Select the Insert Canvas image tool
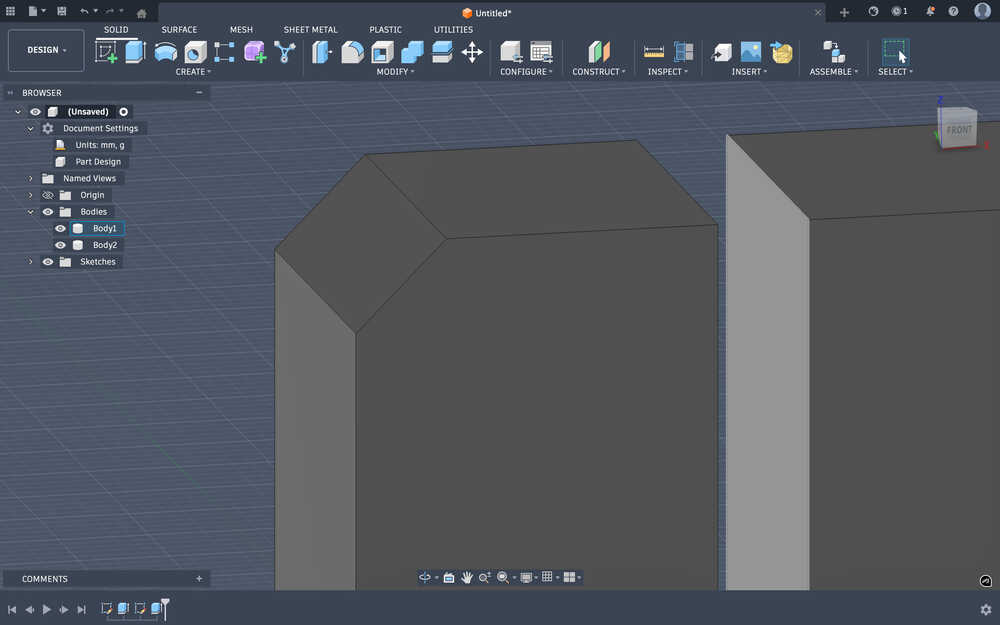The width and height of the screenshot is (1000, 625). pos(751,52)
